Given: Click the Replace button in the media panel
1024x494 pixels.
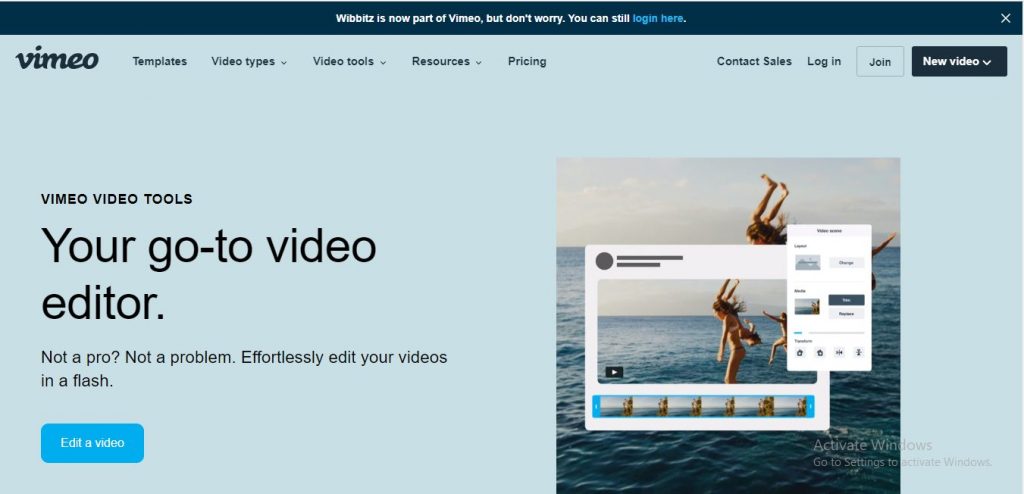Looking at the screenshot, I should (x=846, y=314).
